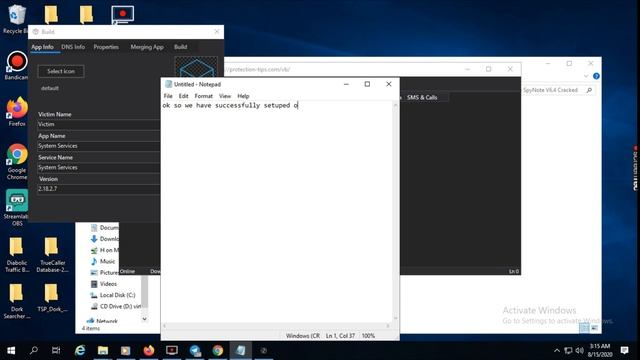Open the Windows Start menu
640x360 pixels.
(11, 350)
